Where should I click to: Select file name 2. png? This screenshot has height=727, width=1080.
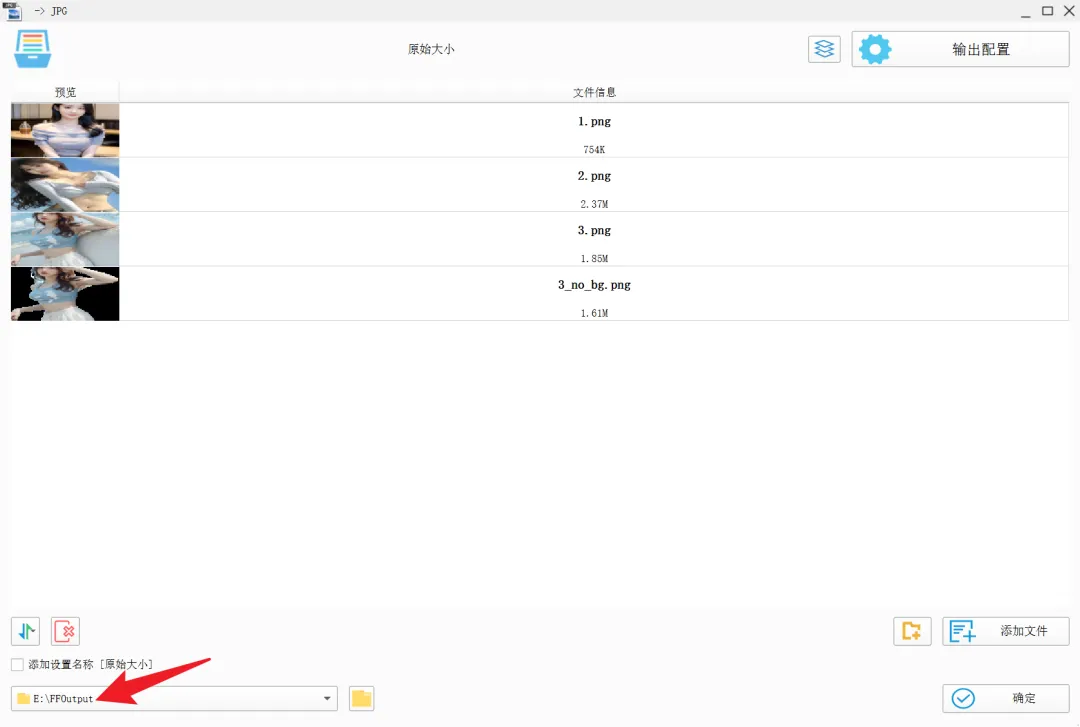click(594, 176)
